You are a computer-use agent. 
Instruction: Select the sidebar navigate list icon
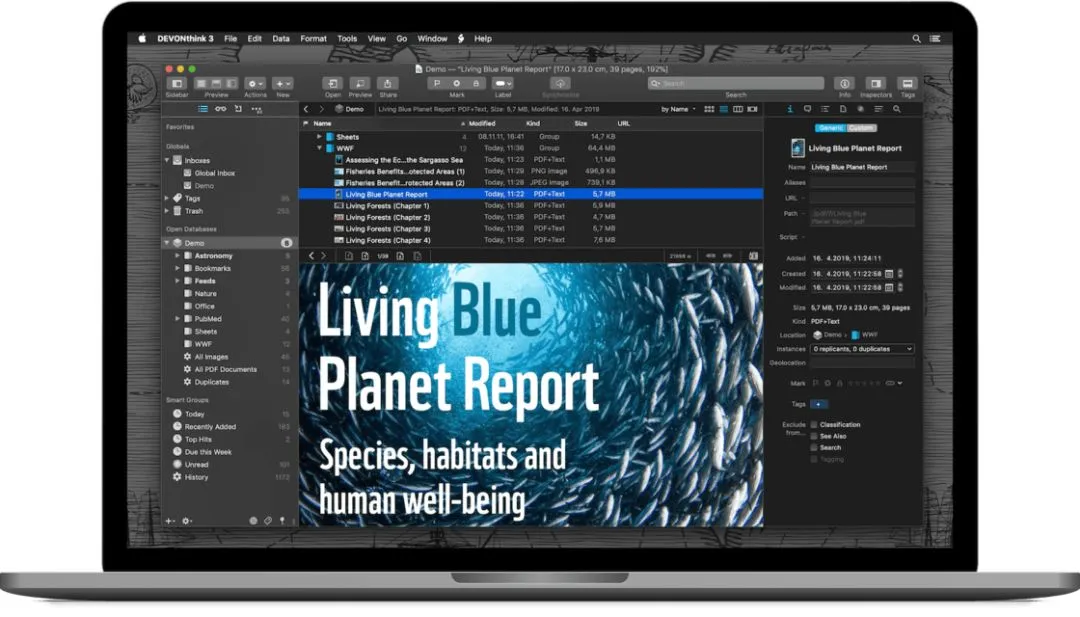click(x=202, y=109)
